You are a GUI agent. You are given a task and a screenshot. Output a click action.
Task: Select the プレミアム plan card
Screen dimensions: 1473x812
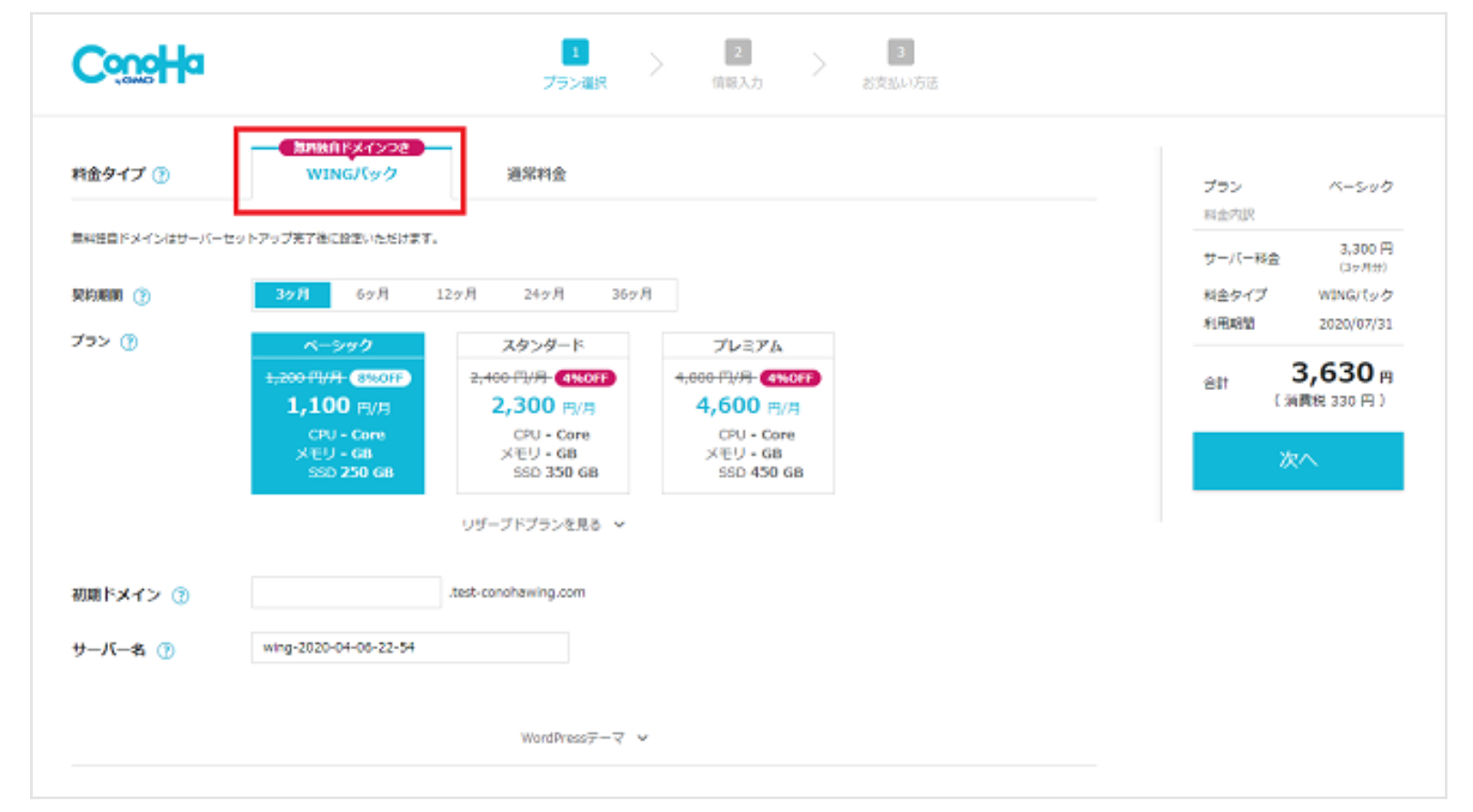747,413
